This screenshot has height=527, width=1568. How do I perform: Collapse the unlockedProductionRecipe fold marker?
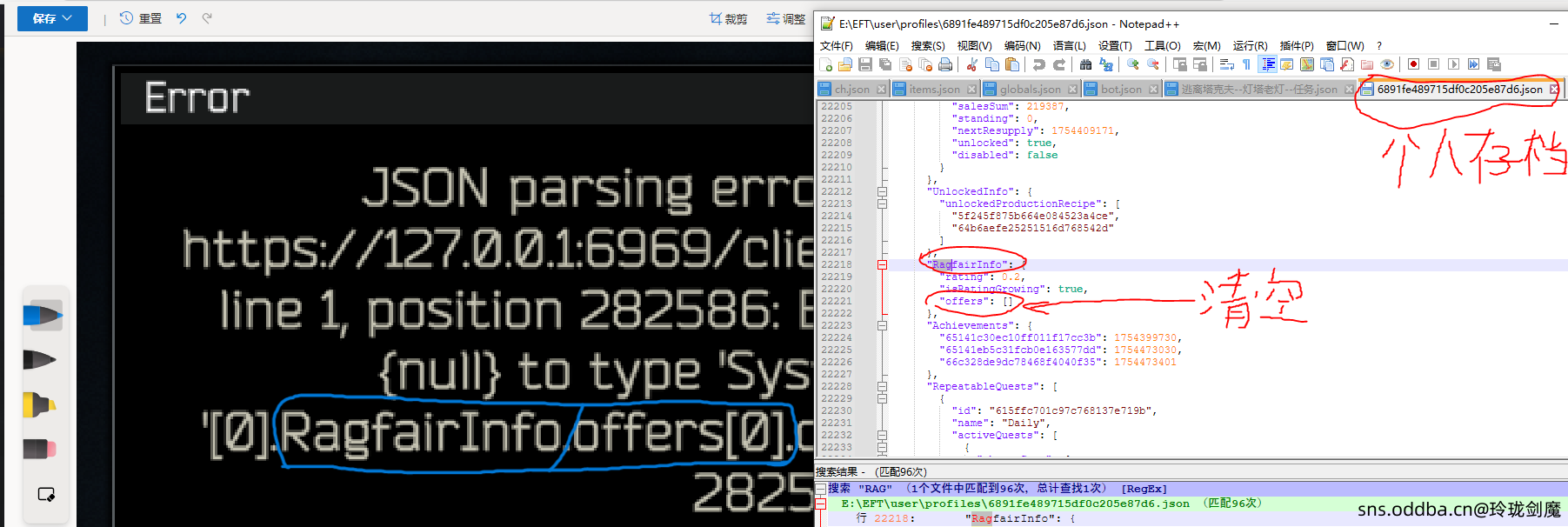[882, 203]
